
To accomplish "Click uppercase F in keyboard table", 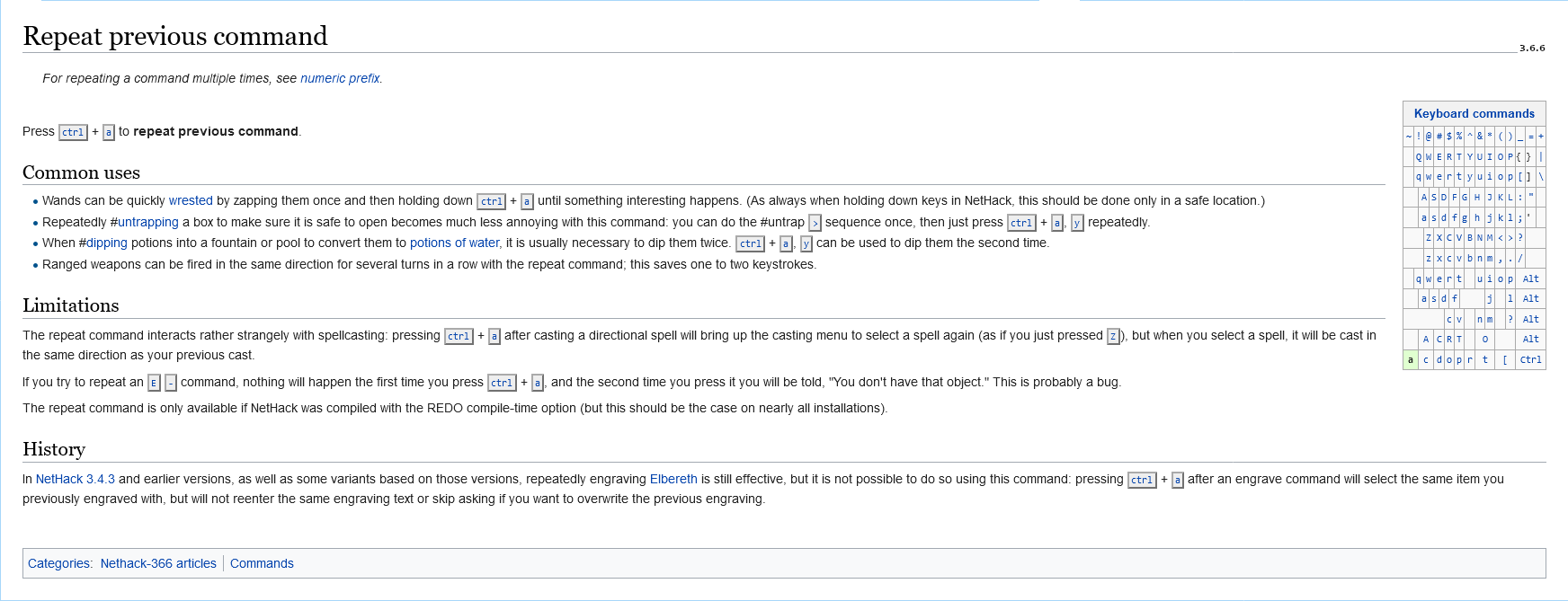I will [x=1455, y=197].
